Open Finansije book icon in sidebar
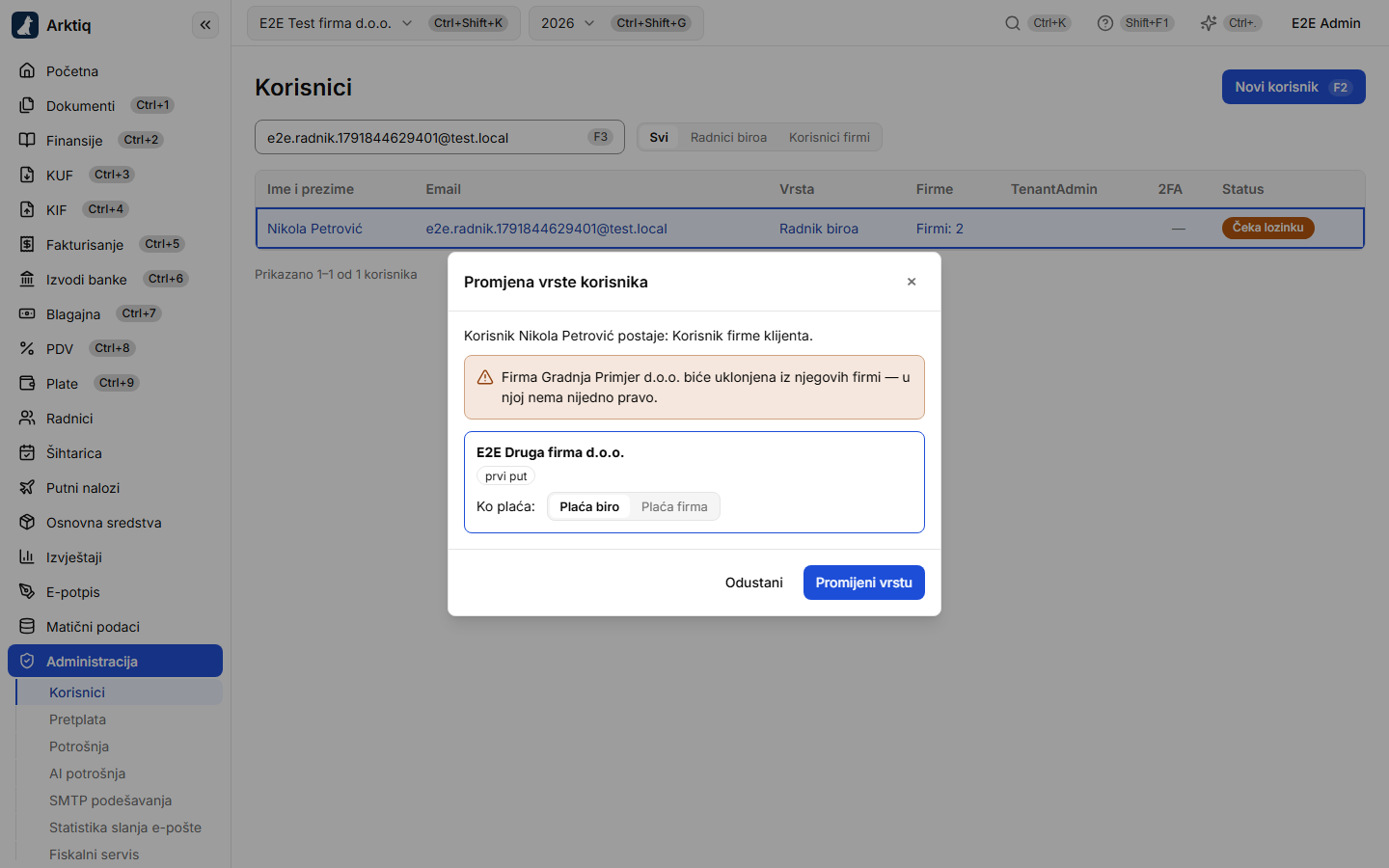The image size is (1389, 868). 27,140
